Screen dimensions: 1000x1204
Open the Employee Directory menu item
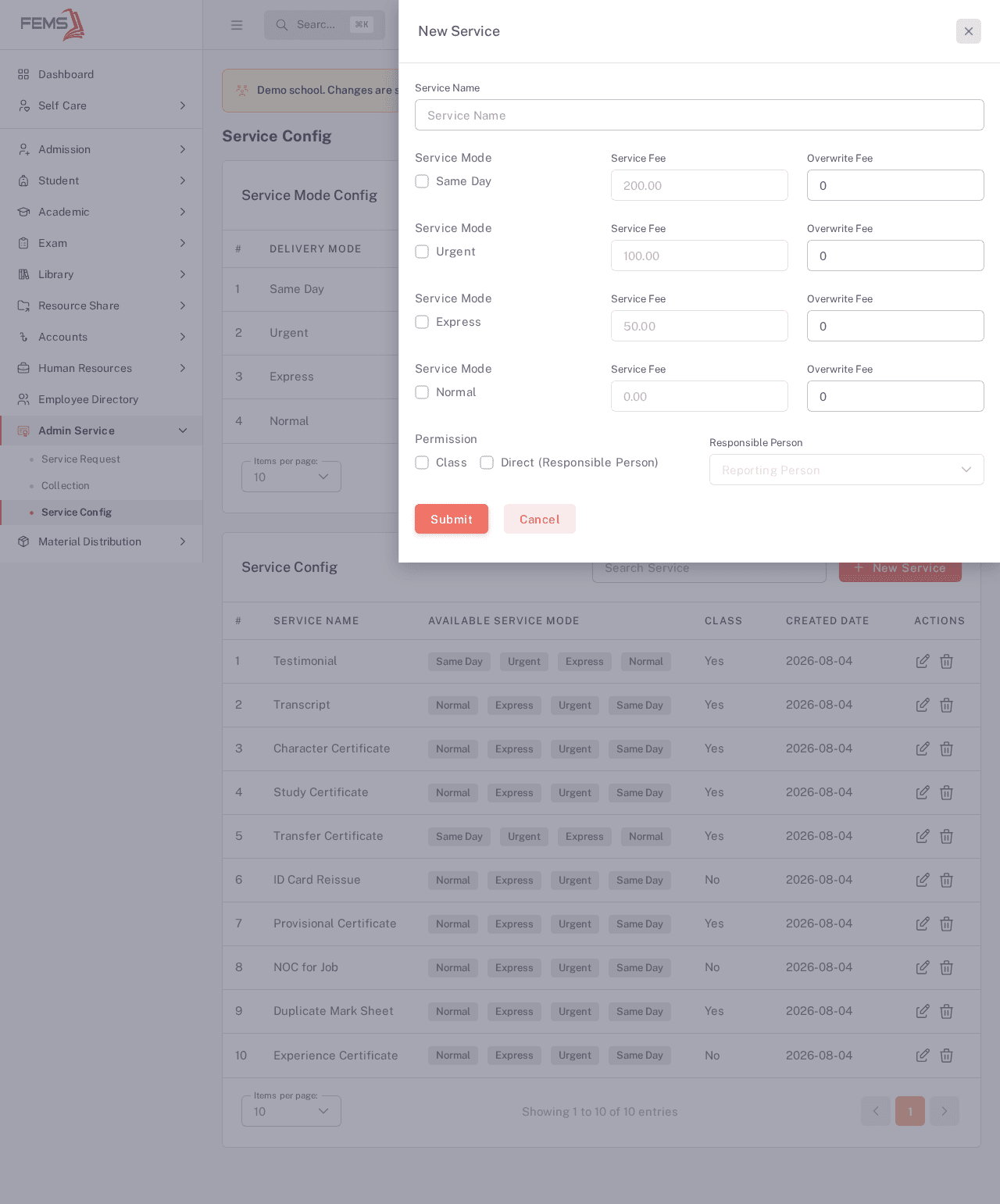click(x=102, y=399)
